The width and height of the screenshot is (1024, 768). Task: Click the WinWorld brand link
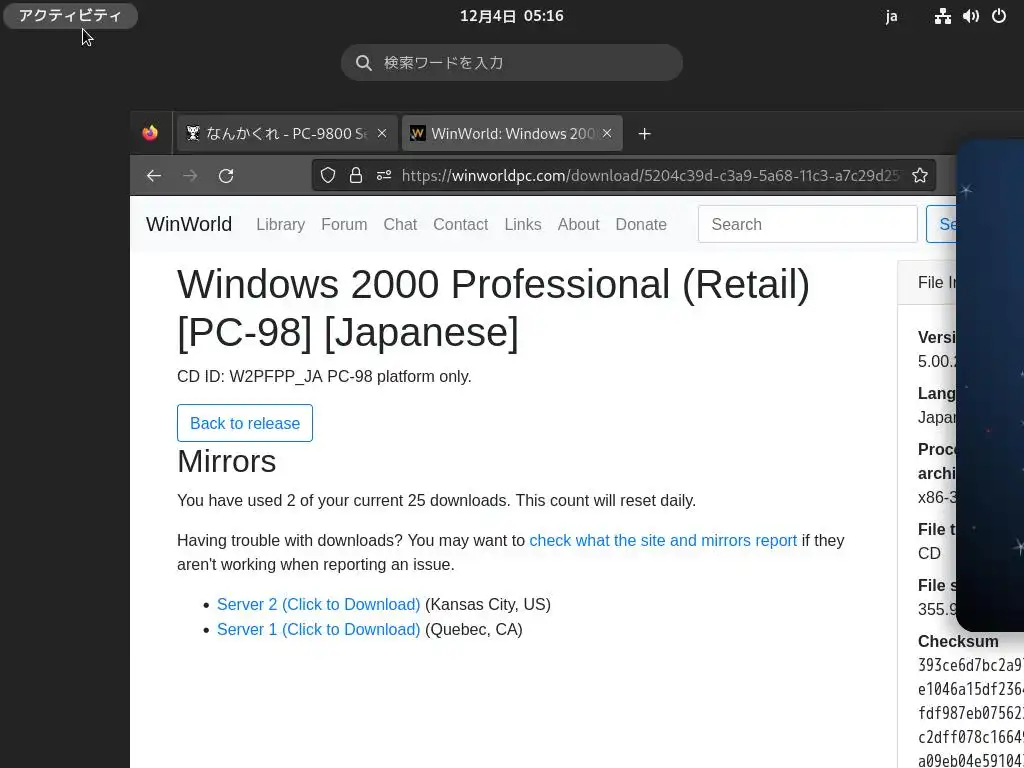(x=189, y=224)
